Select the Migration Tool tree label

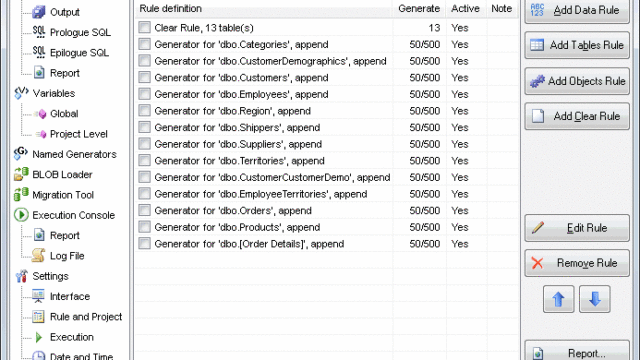63,195
